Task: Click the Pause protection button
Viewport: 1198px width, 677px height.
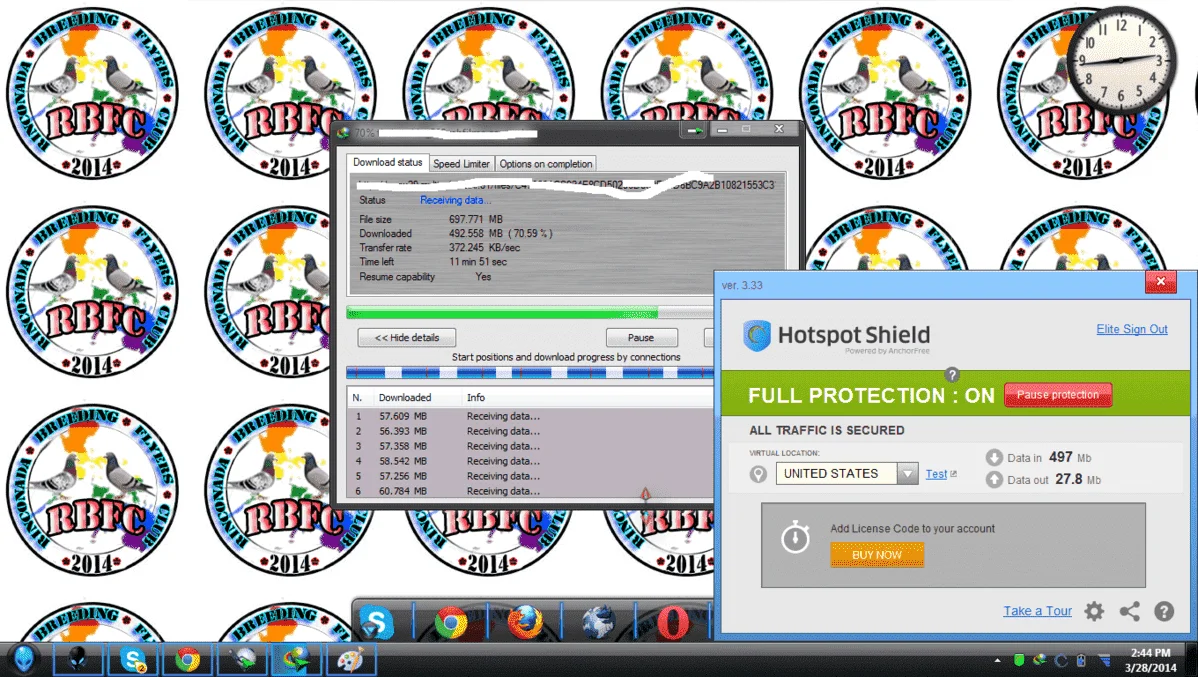Action: click(x=1057, y=395)
